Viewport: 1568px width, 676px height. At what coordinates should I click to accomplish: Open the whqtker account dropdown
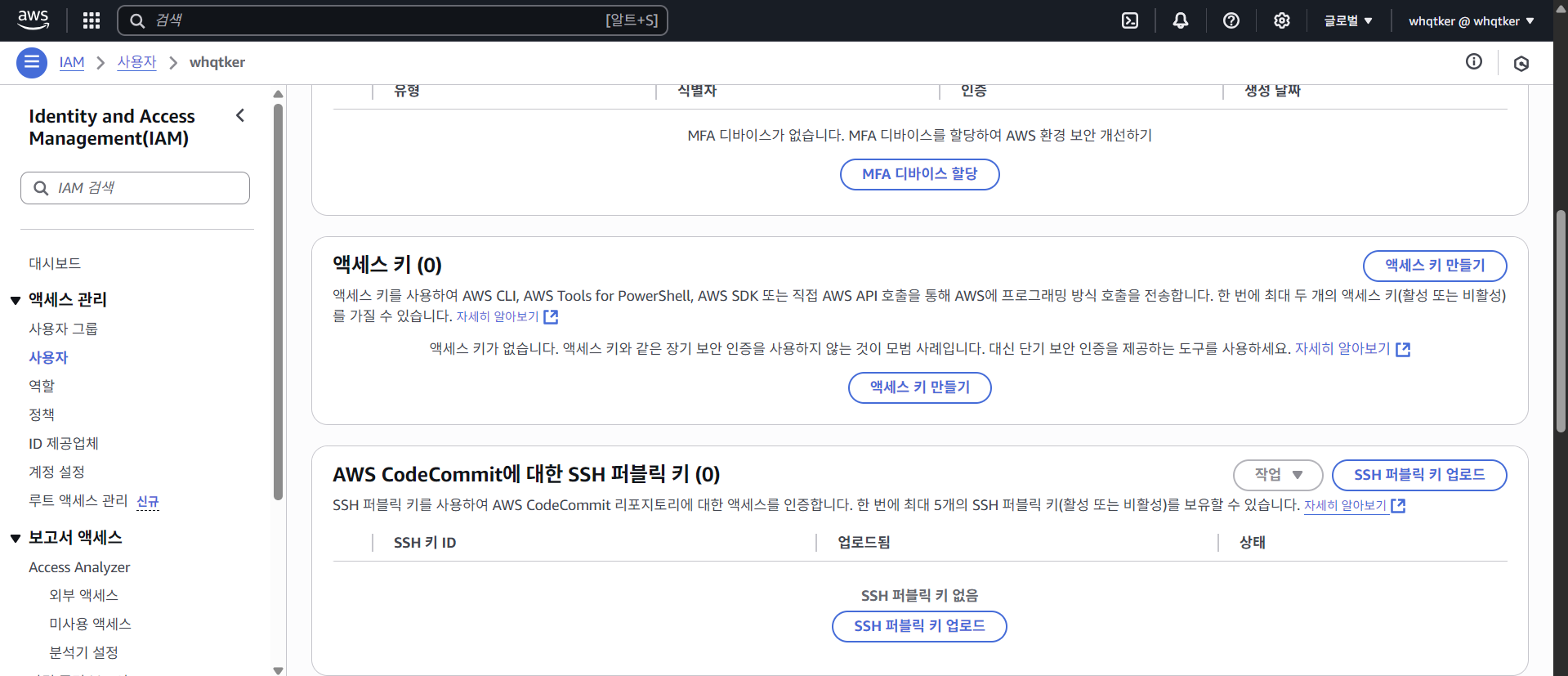(x=1471, y=21)
